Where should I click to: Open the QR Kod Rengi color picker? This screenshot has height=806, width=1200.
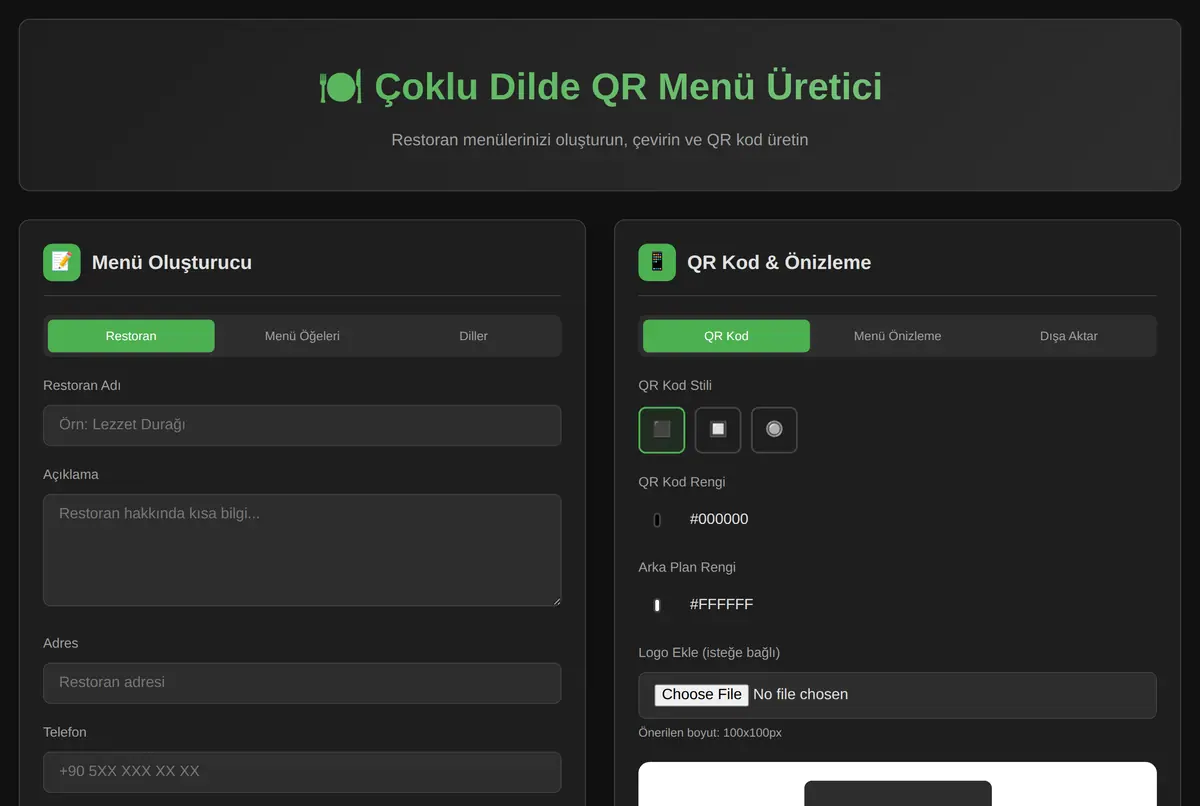(657, 520)
